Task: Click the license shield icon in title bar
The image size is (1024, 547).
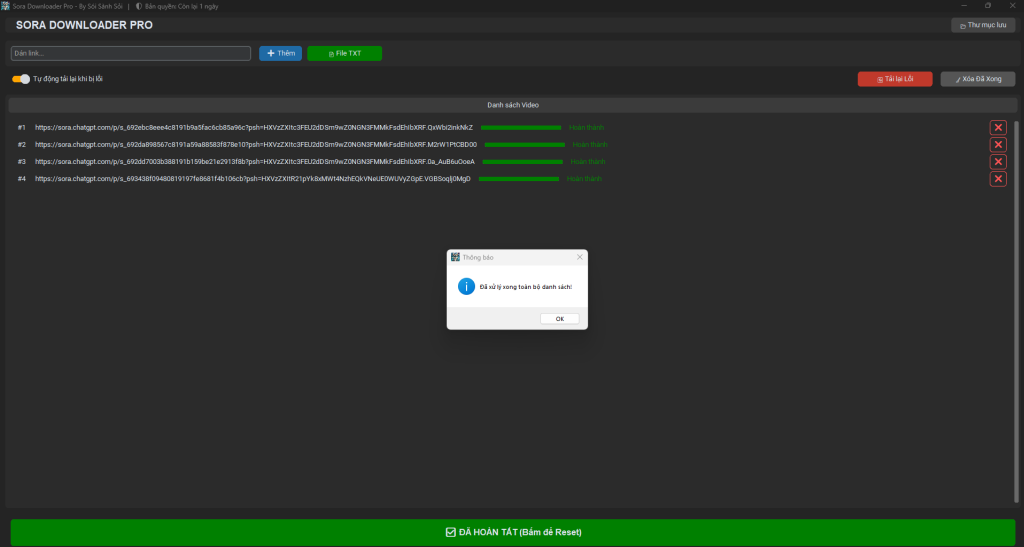Action: (138, 6)
